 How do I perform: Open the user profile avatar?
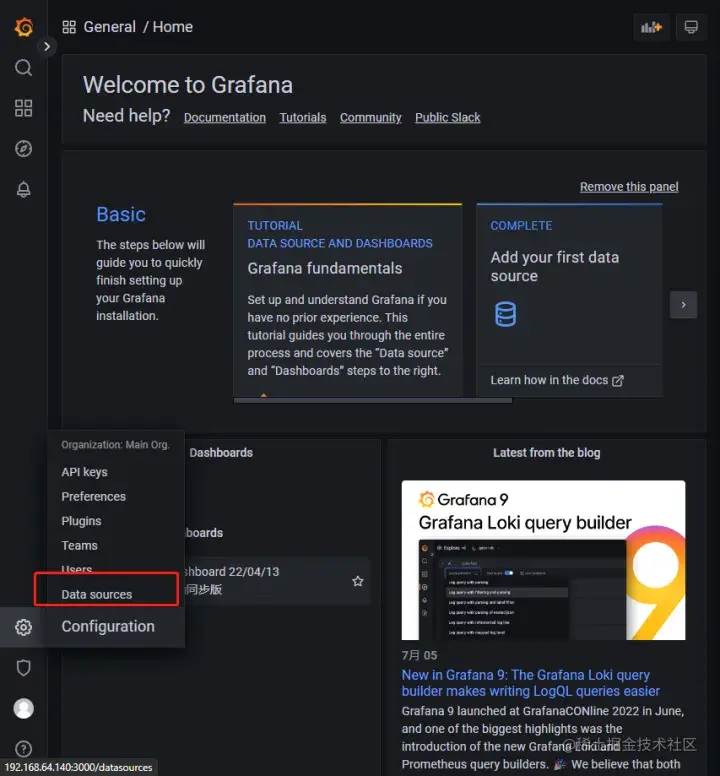click(x=23, y=708)
